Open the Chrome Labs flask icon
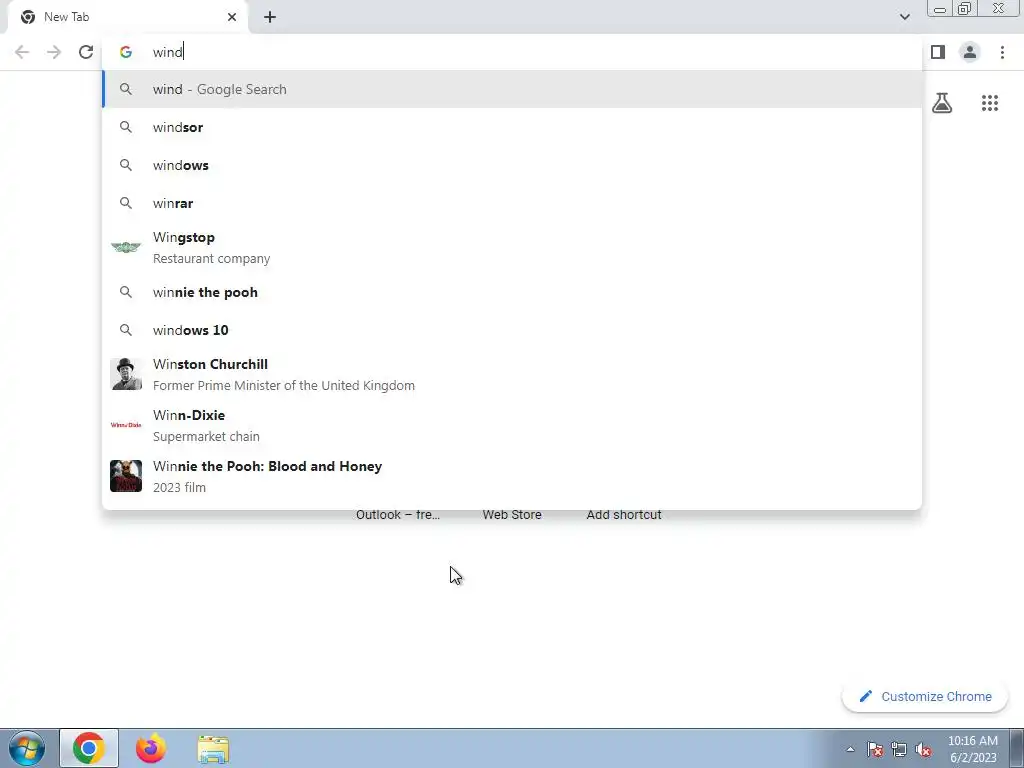Screen dimensions: 1024x768 [x=942, y=103]
